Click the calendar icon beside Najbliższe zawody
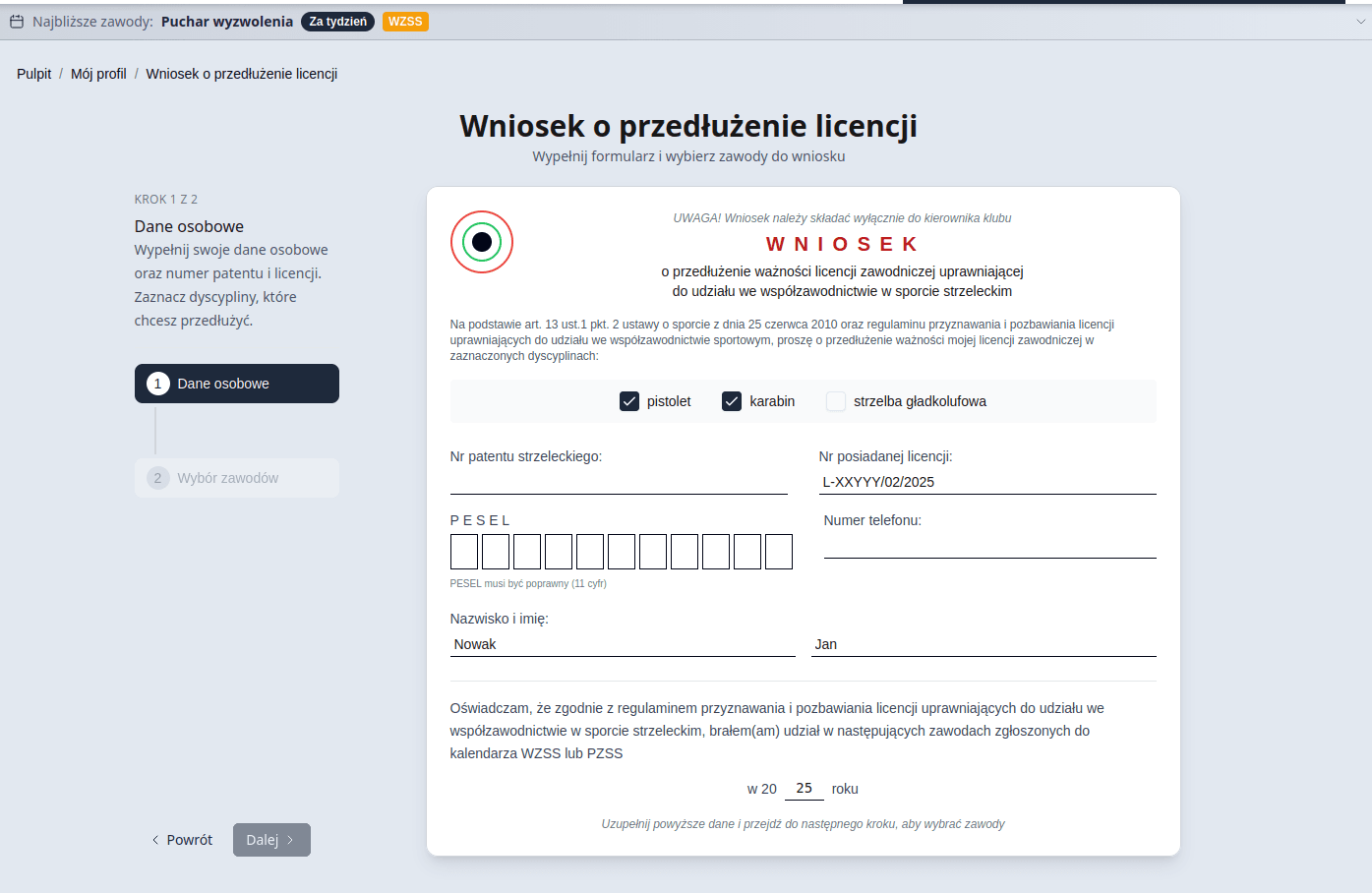 (16, 20)
